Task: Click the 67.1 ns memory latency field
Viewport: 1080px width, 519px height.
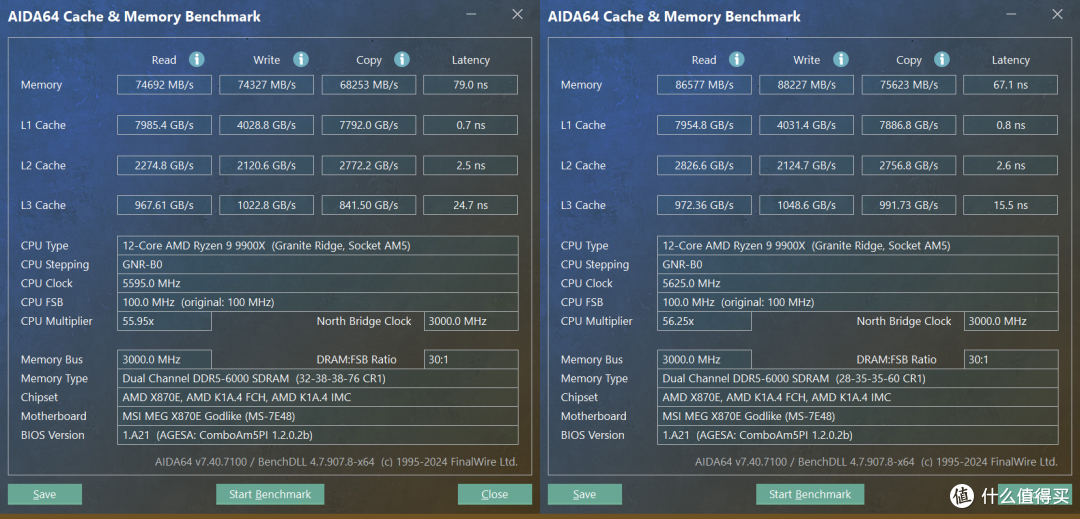Action: 1010,85
